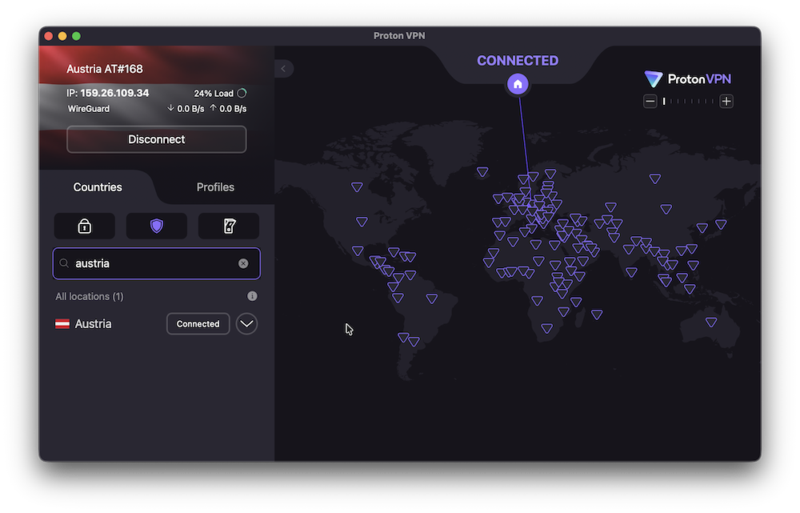Collapse the sidebar with arrow button
800x513 pixels.
[x=284, y=68]
